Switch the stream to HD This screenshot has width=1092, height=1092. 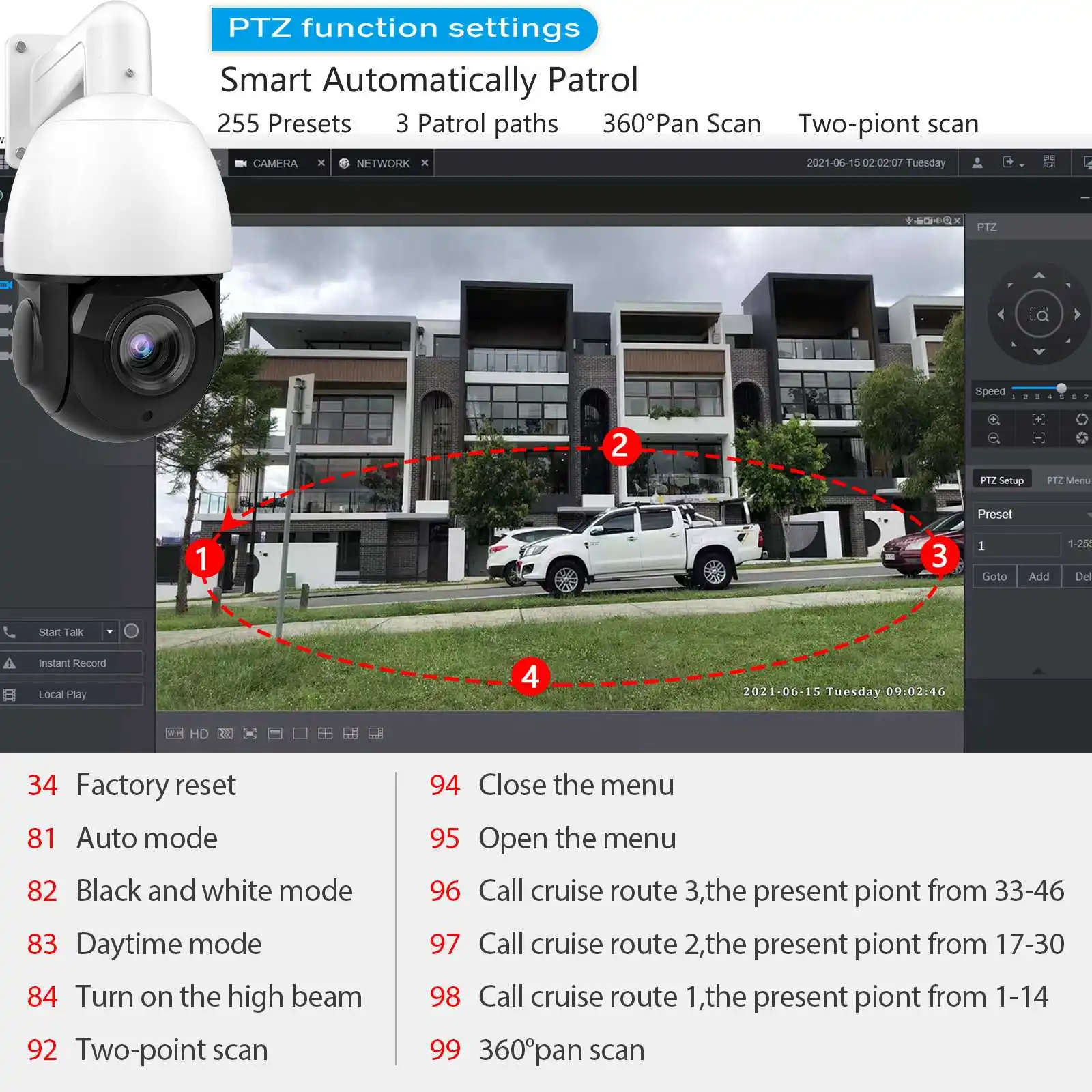(x=199, y=734)
